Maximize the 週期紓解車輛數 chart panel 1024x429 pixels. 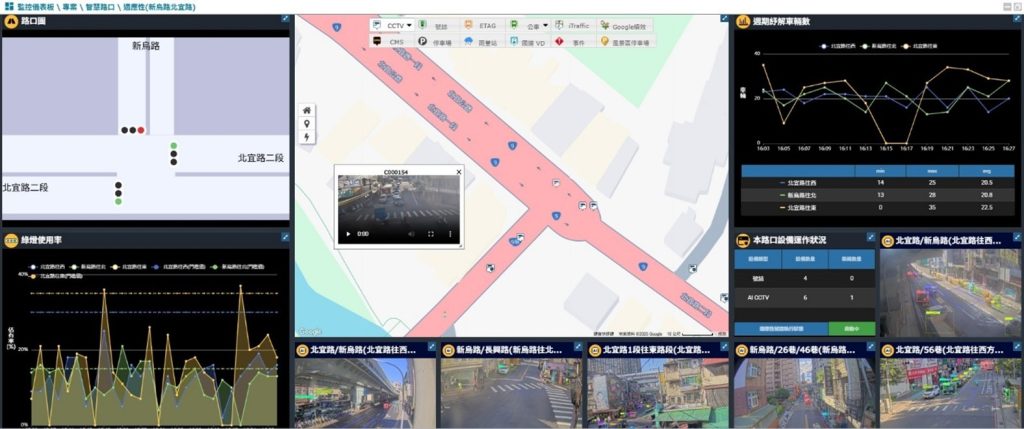click(1014, 20)
